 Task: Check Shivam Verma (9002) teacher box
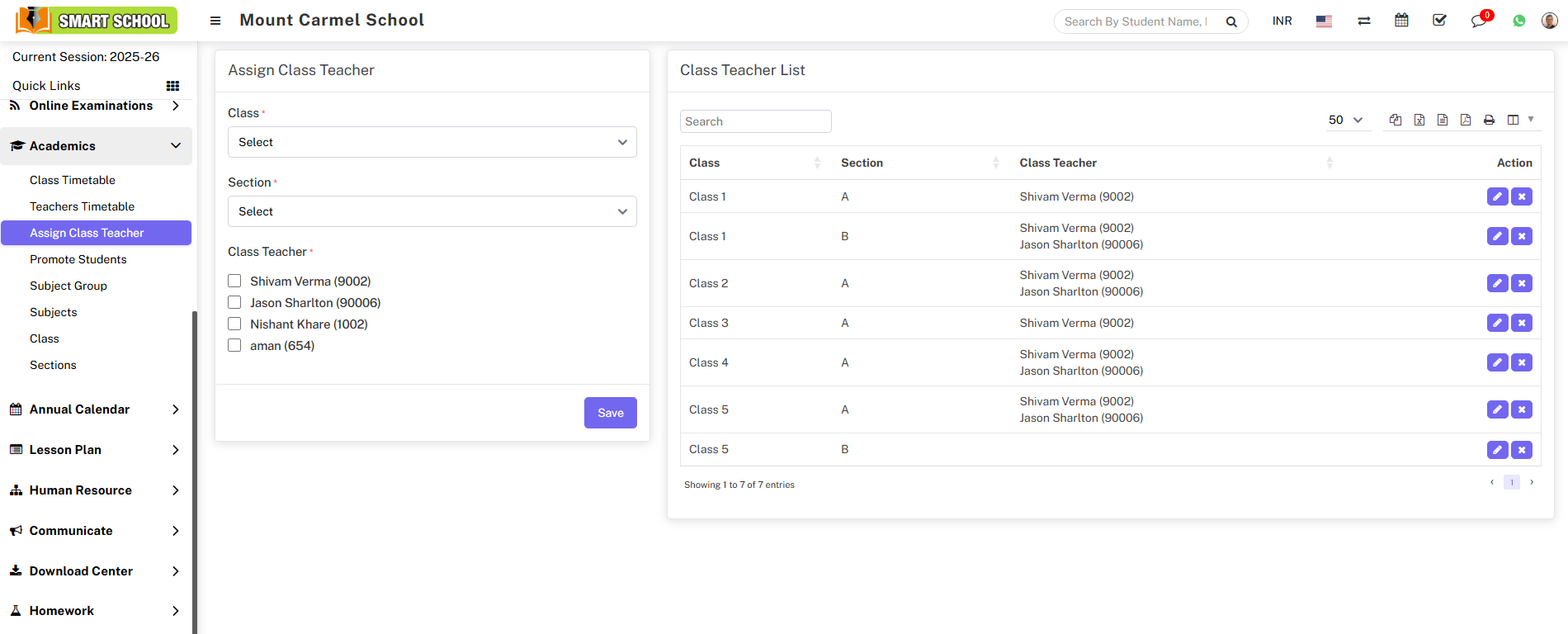[x=234, y=281]
